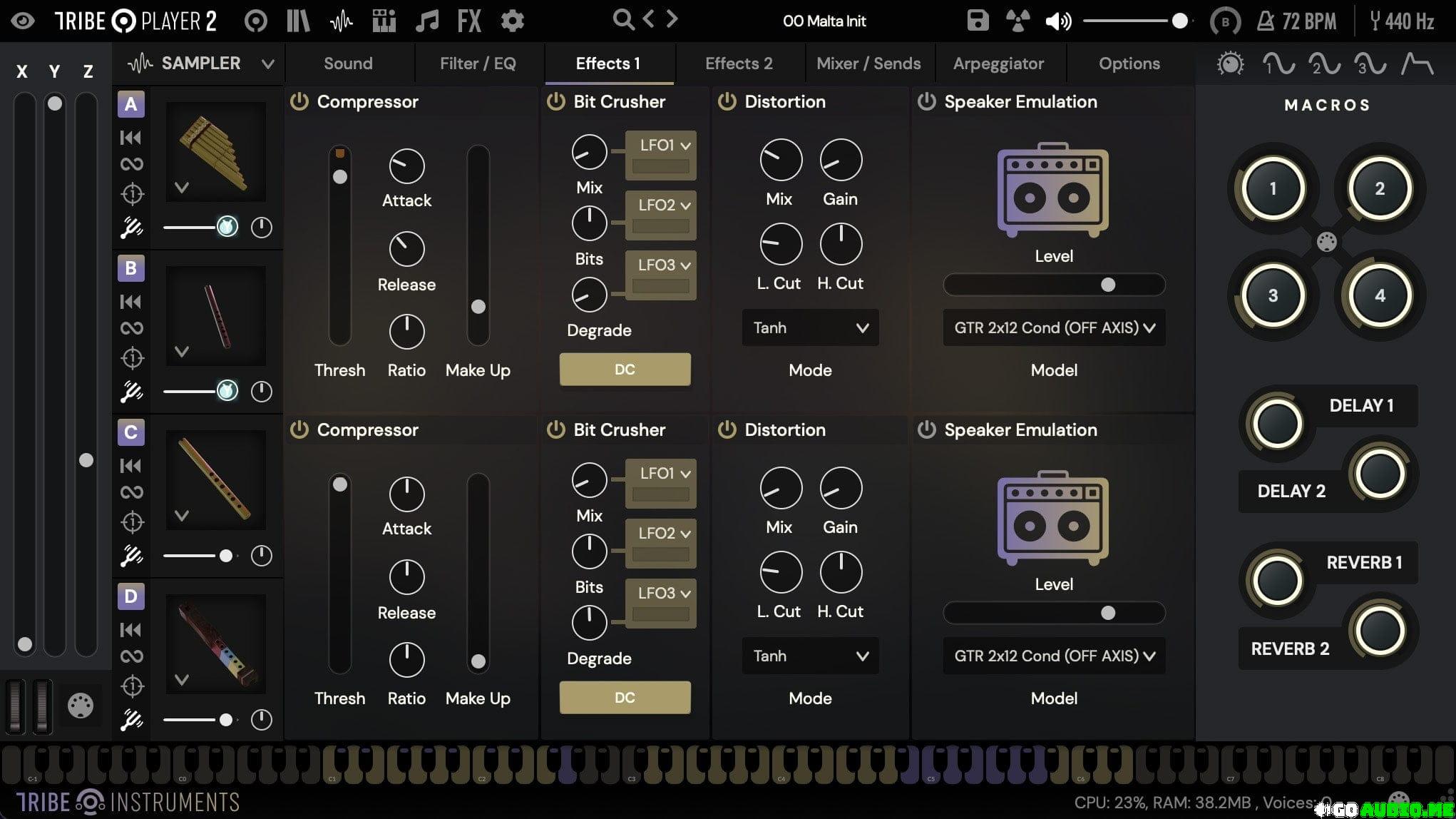This screenshot has width=1456, height=819.
Task: Click the mute speaker volume icon
Action: [x=1057, y=21]
